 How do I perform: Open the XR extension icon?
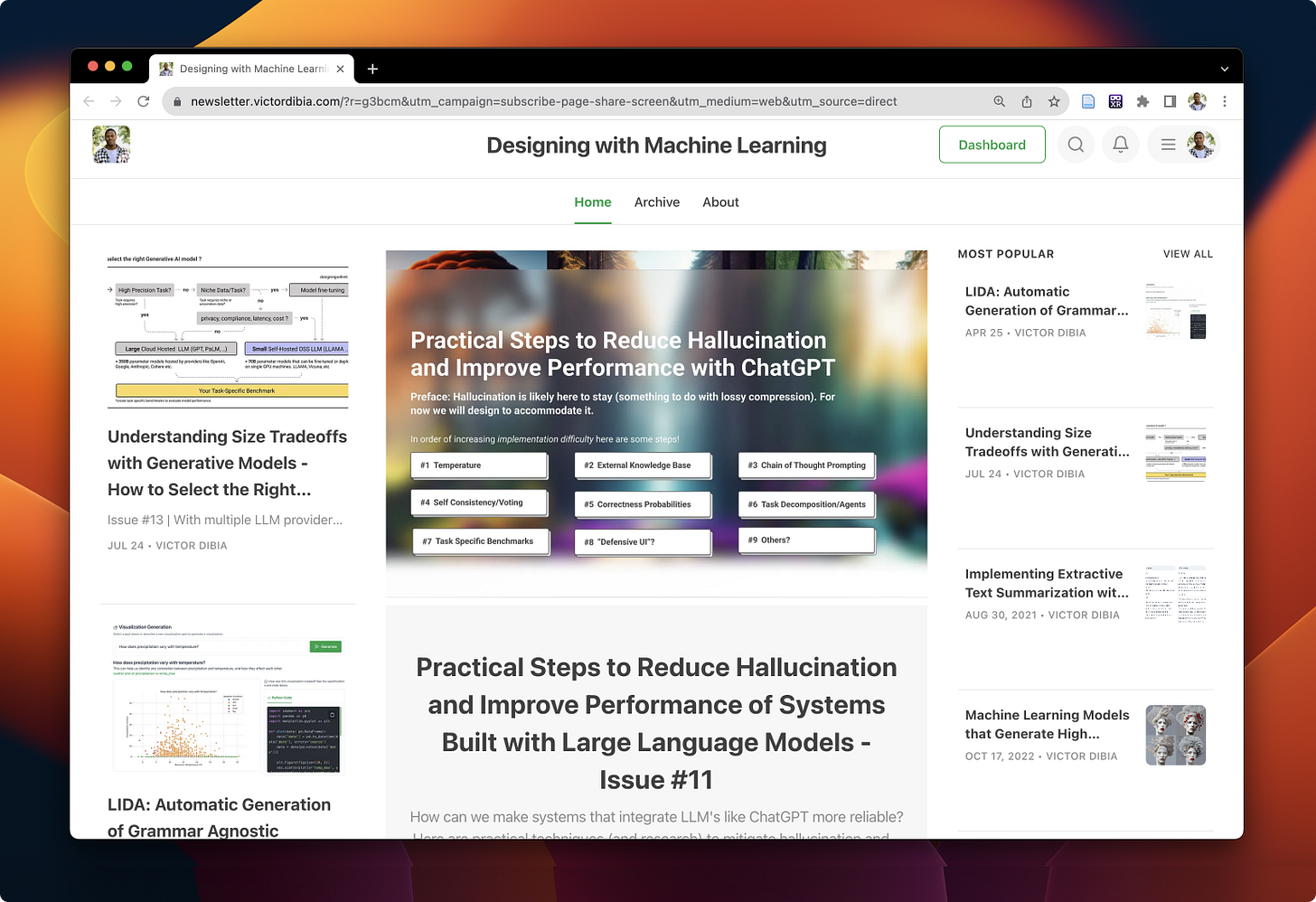pos(1115,101)
